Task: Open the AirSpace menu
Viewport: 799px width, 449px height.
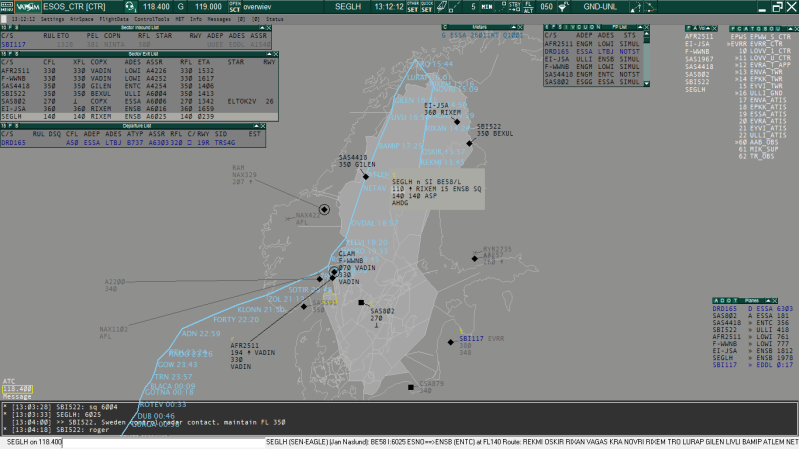Action: point(83,19)
